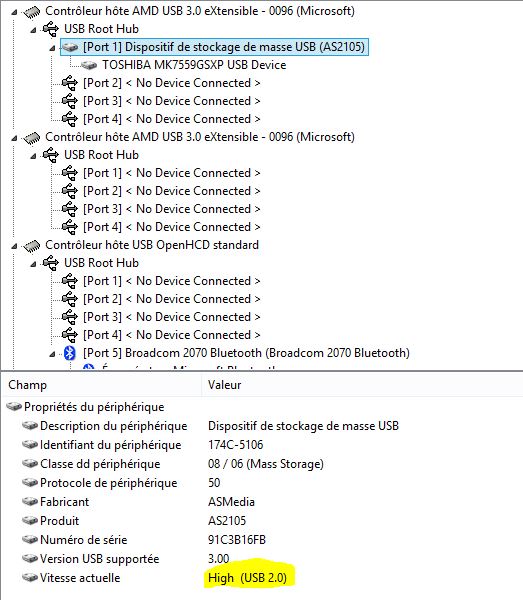The width and height of the screenshot is (523, 600).
Task: Click drive icon beside TOSHIBA MK7559GSXP USB Device
Action: coord(89,65)
